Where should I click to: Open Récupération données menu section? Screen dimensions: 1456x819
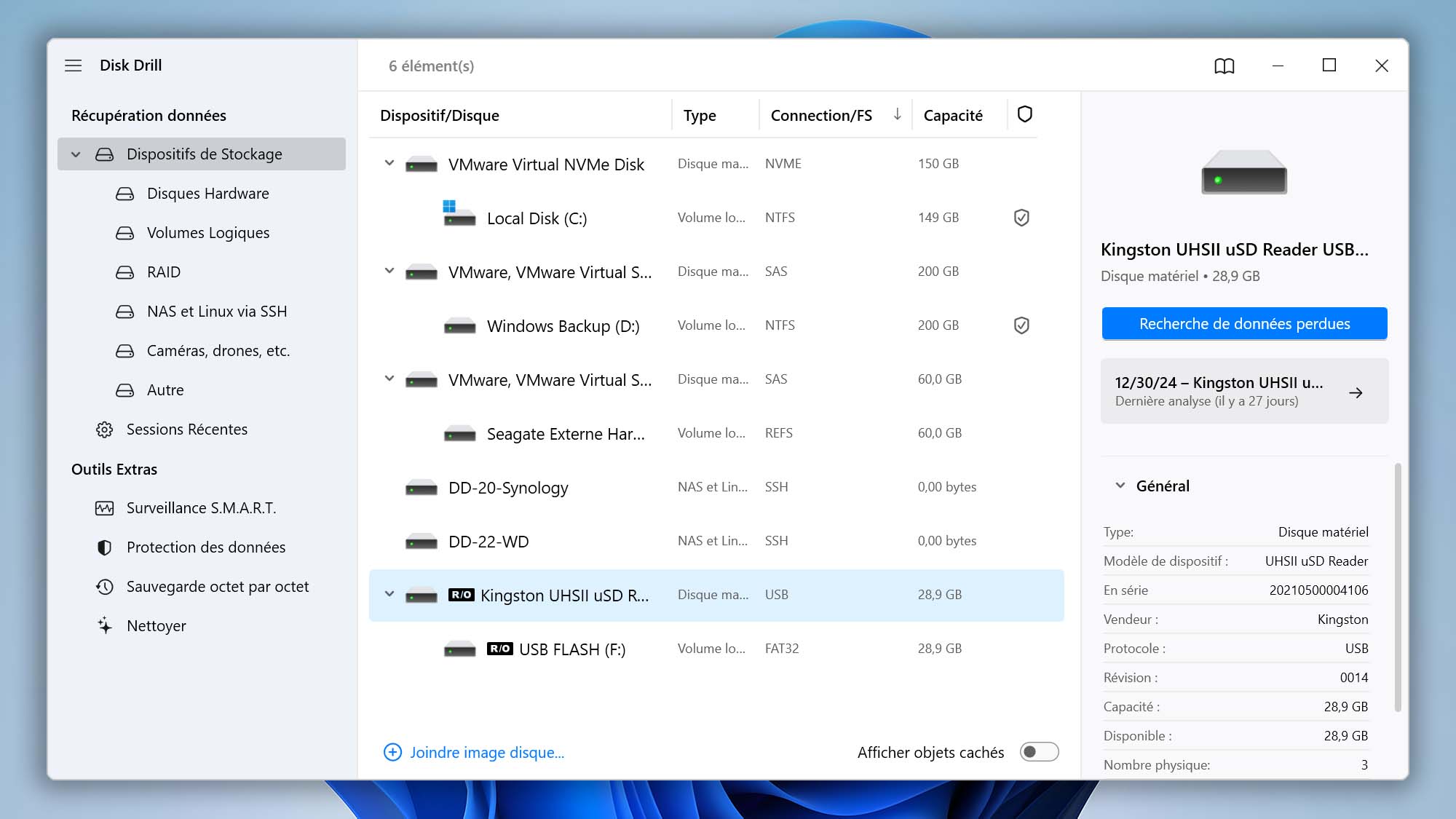148,114
